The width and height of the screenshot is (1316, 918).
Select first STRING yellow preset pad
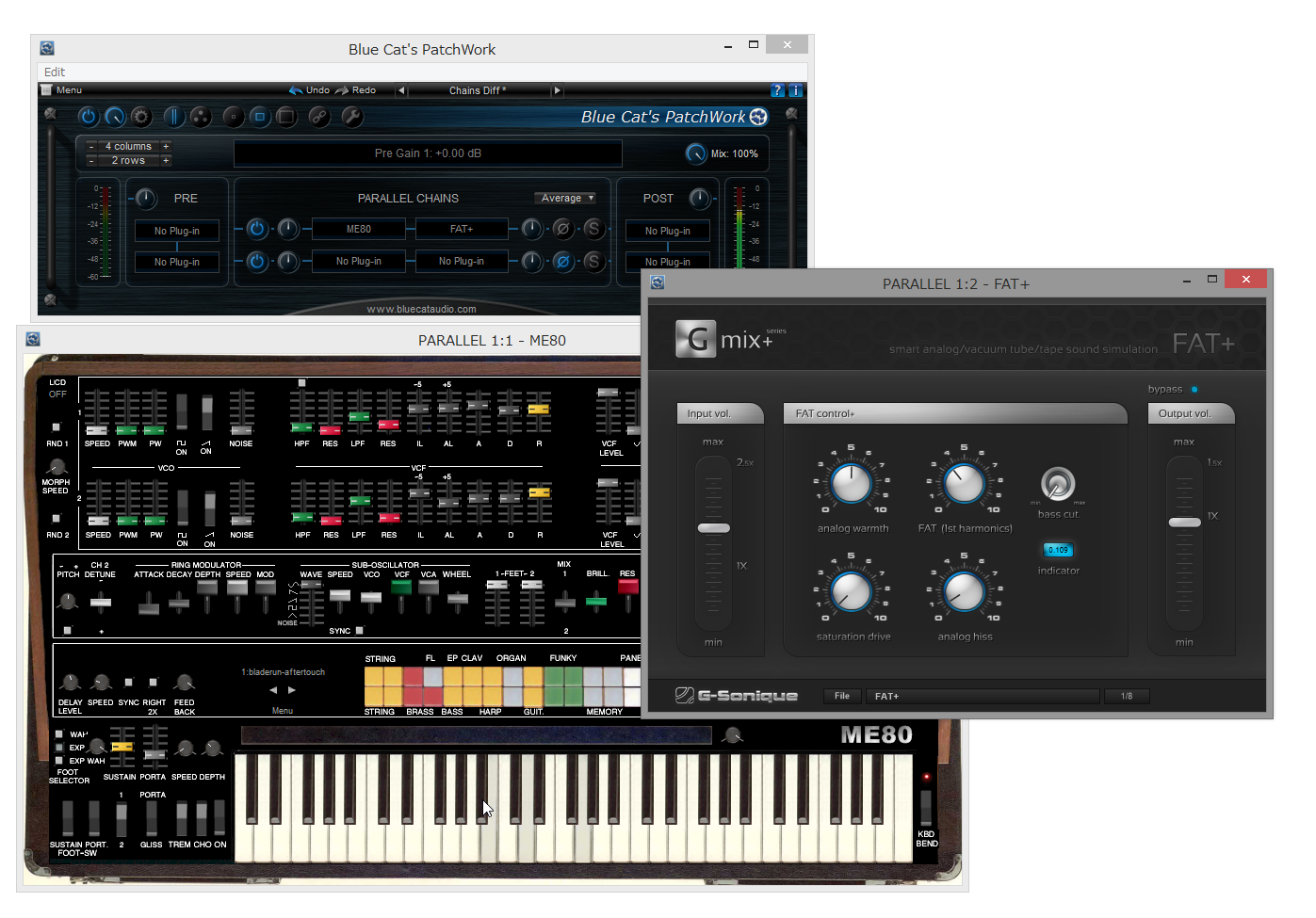374,676
